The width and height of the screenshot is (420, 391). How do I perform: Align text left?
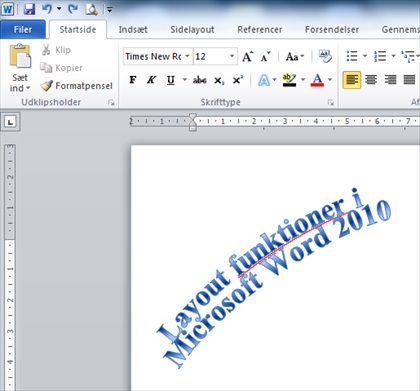coord(352,80)
